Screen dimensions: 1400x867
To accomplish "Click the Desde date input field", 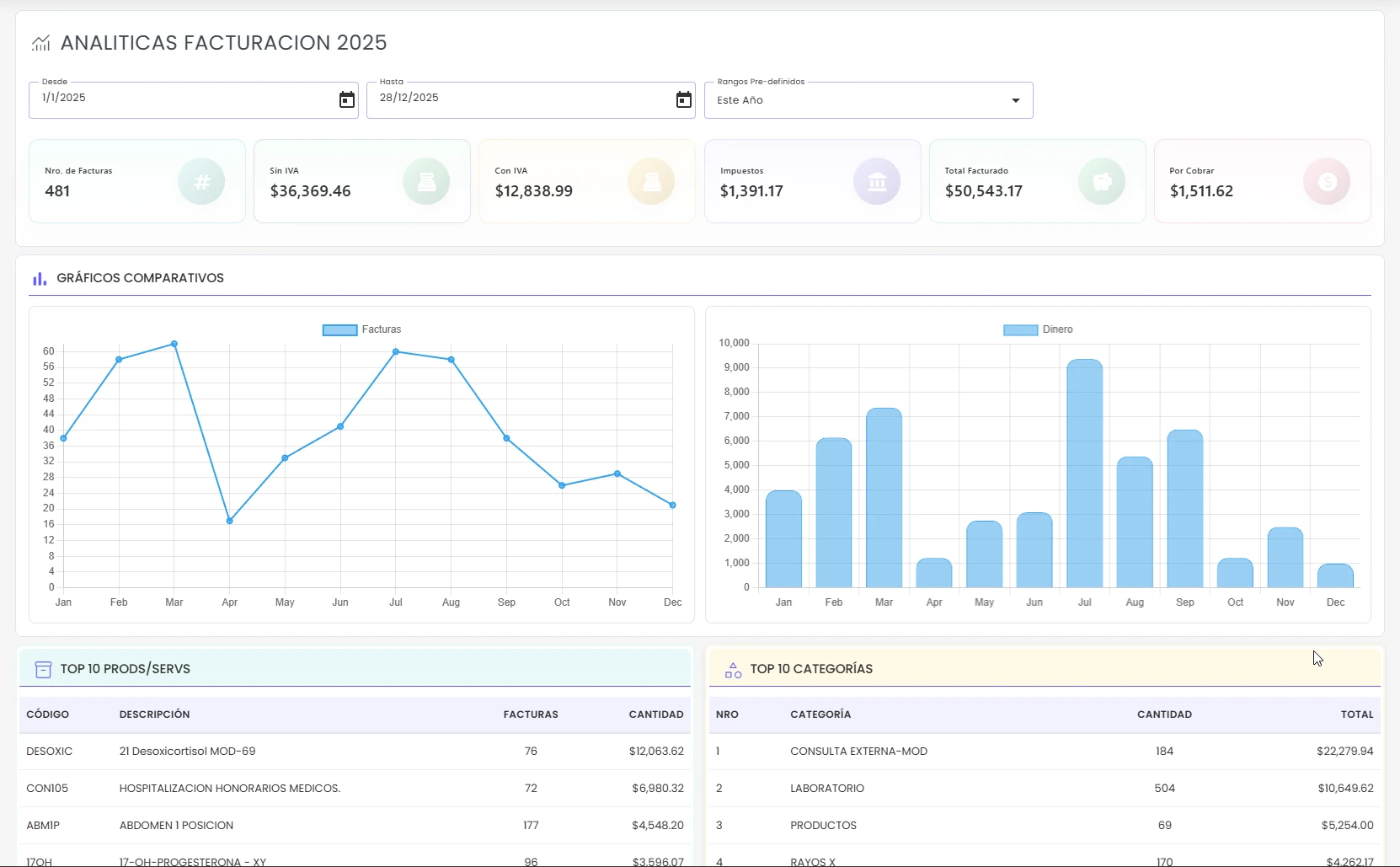I will (x=193, y=100).
